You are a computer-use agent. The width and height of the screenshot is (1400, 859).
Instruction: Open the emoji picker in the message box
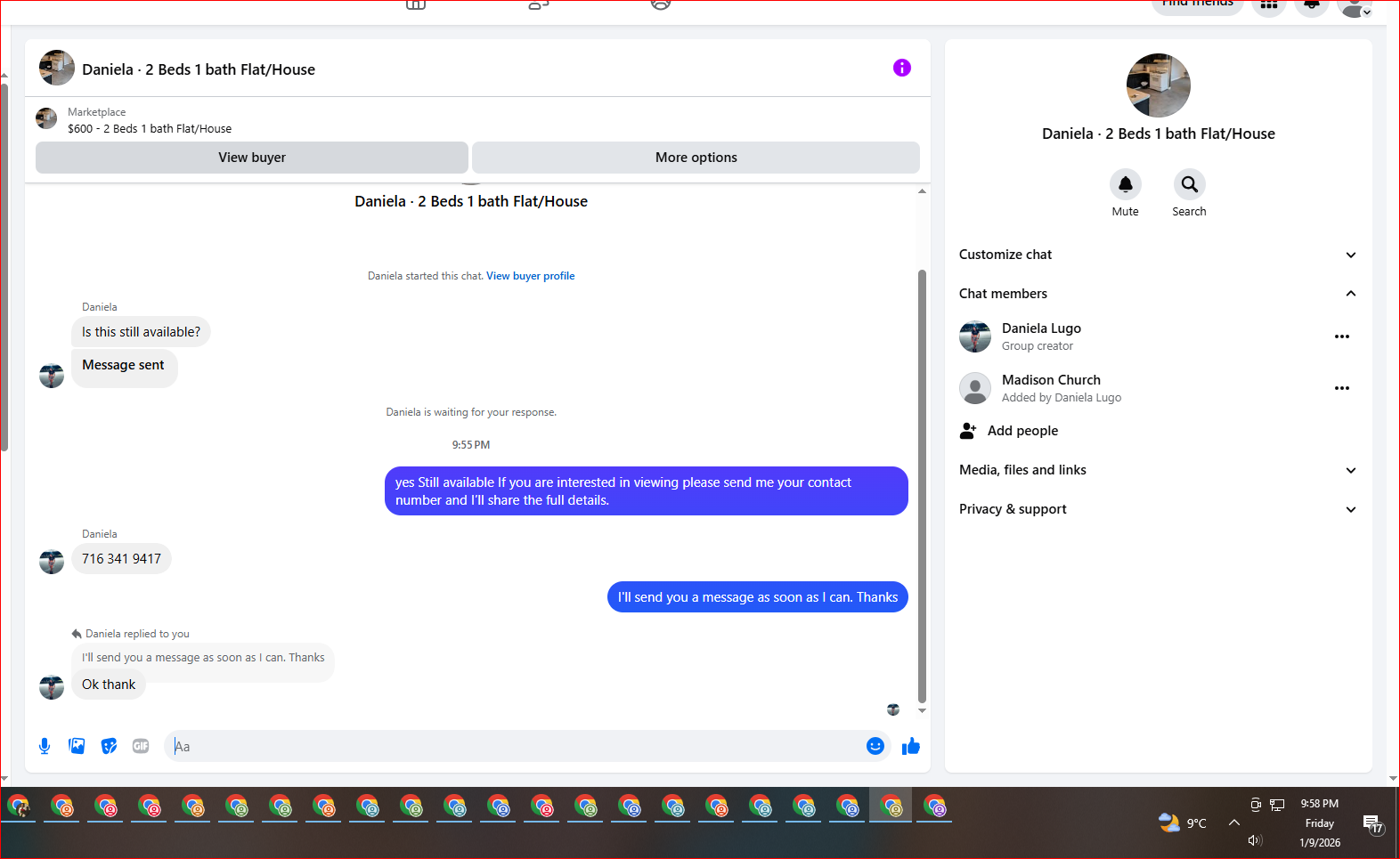pos(875,746)
